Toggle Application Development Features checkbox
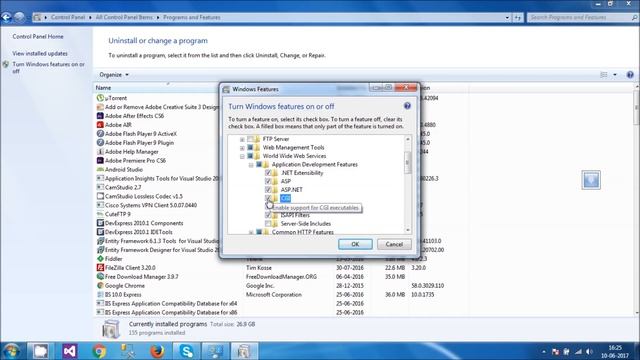 (259, 164)
